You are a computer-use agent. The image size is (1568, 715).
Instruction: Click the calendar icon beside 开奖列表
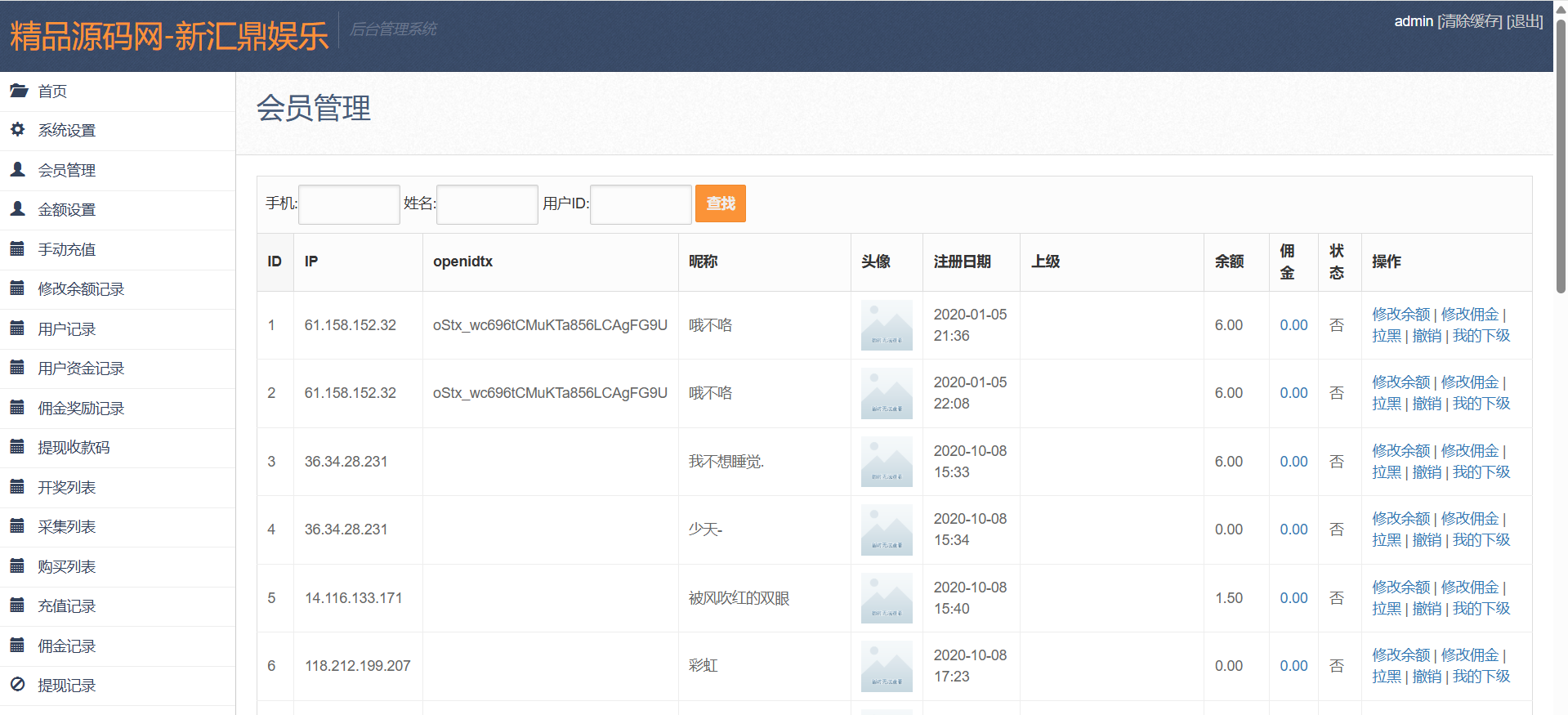[17, 487]
